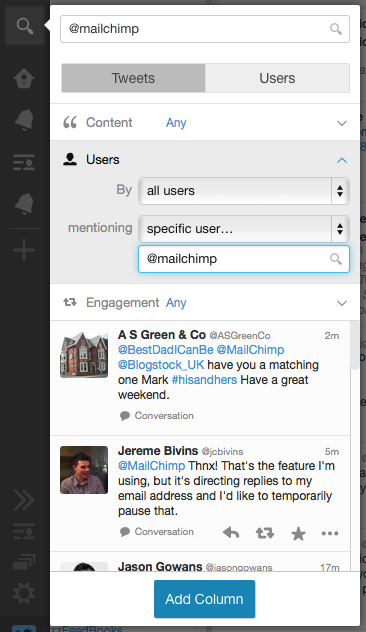Expand the Content filter chevron
Viewport: 366px width, 632px height.
tap(342, 123)
